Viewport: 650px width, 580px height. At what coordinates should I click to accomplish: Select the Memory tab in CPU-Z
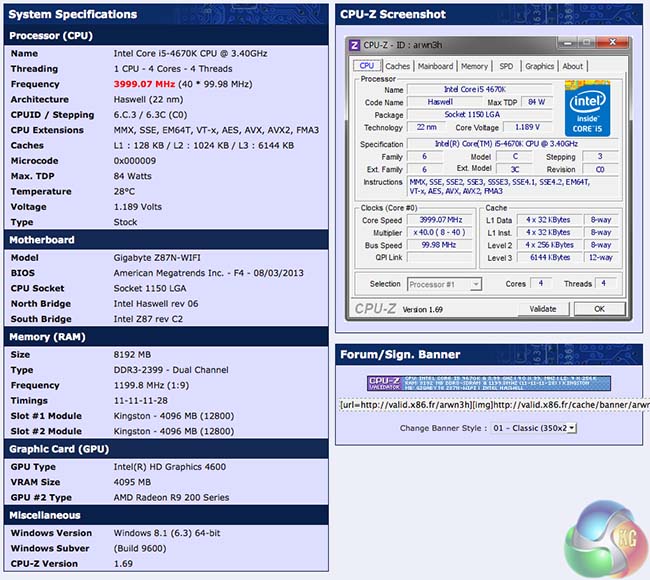[474, 67]
